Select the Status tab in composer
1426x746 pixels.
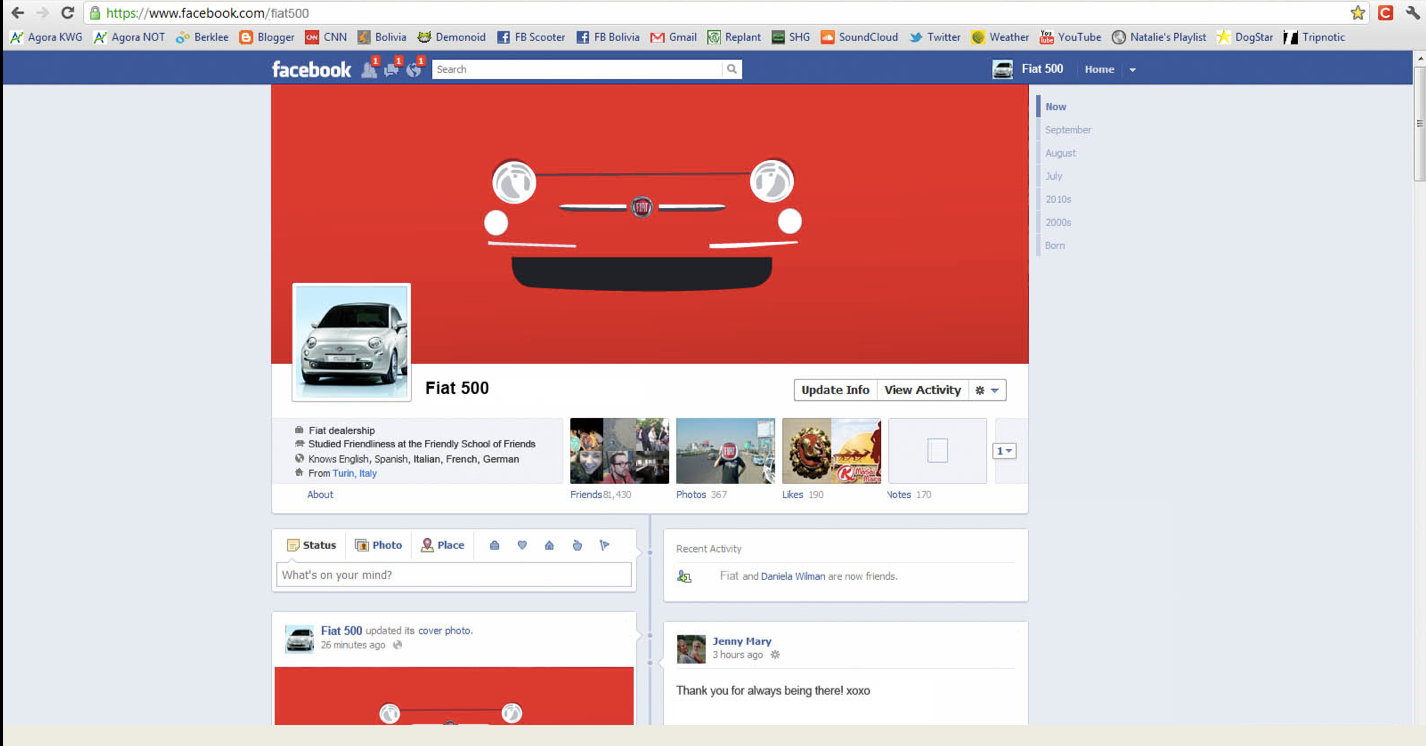[x=311, y=545]
